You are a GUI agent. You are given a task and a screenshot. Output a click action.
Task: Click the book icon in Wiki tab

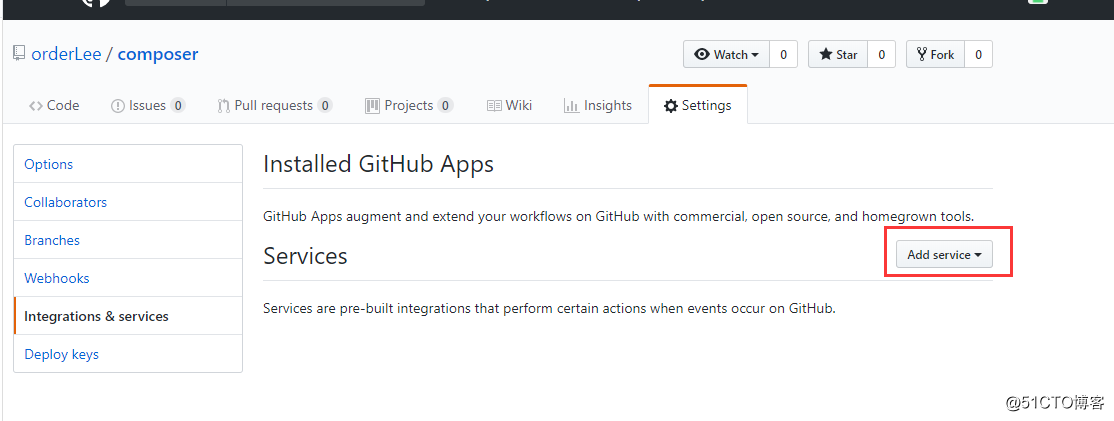pyautogui.click(x=494, y=106)
